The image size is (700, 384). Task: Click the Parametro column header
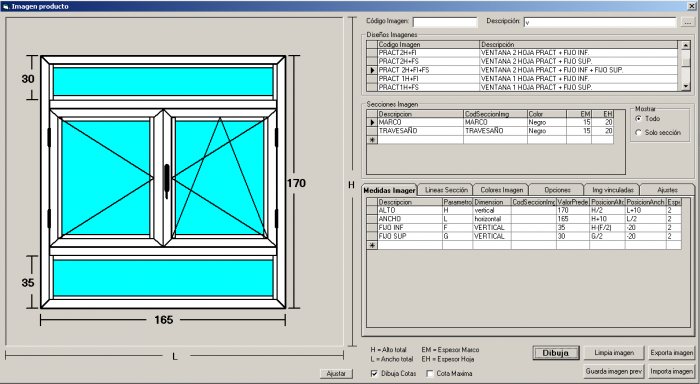458,202
